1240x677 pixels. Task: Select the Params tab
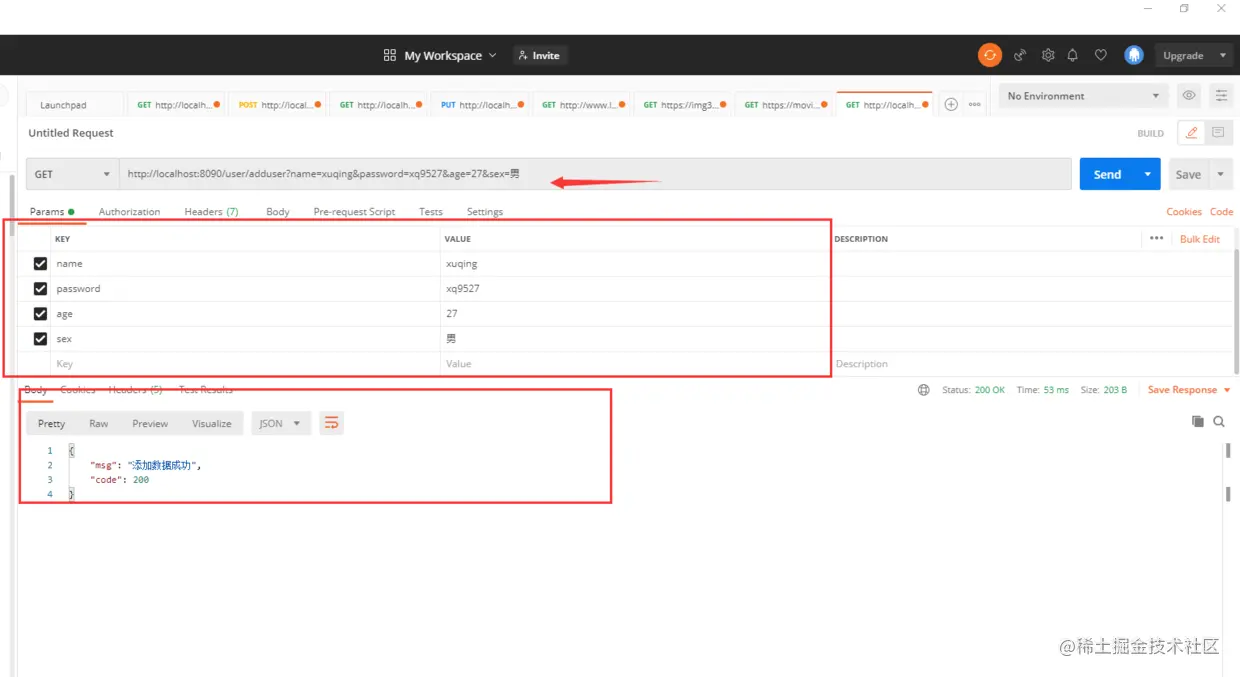tap(52, 212)
